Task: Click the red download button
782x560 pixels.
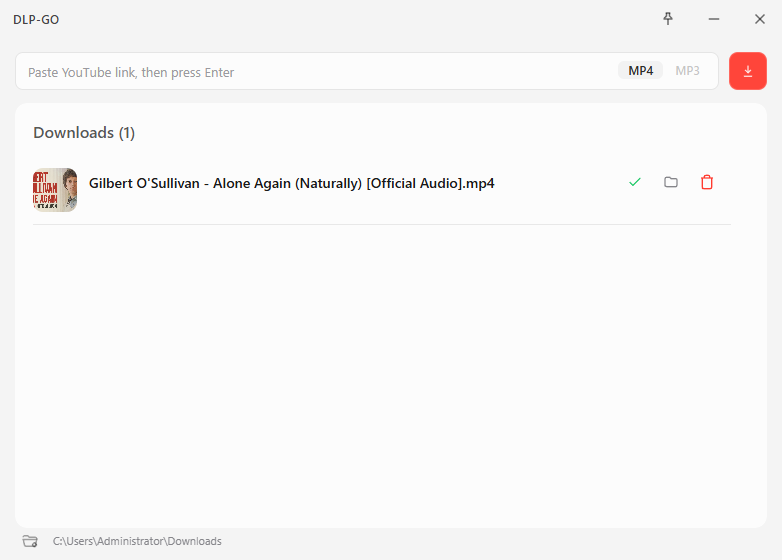Action: 747,71
